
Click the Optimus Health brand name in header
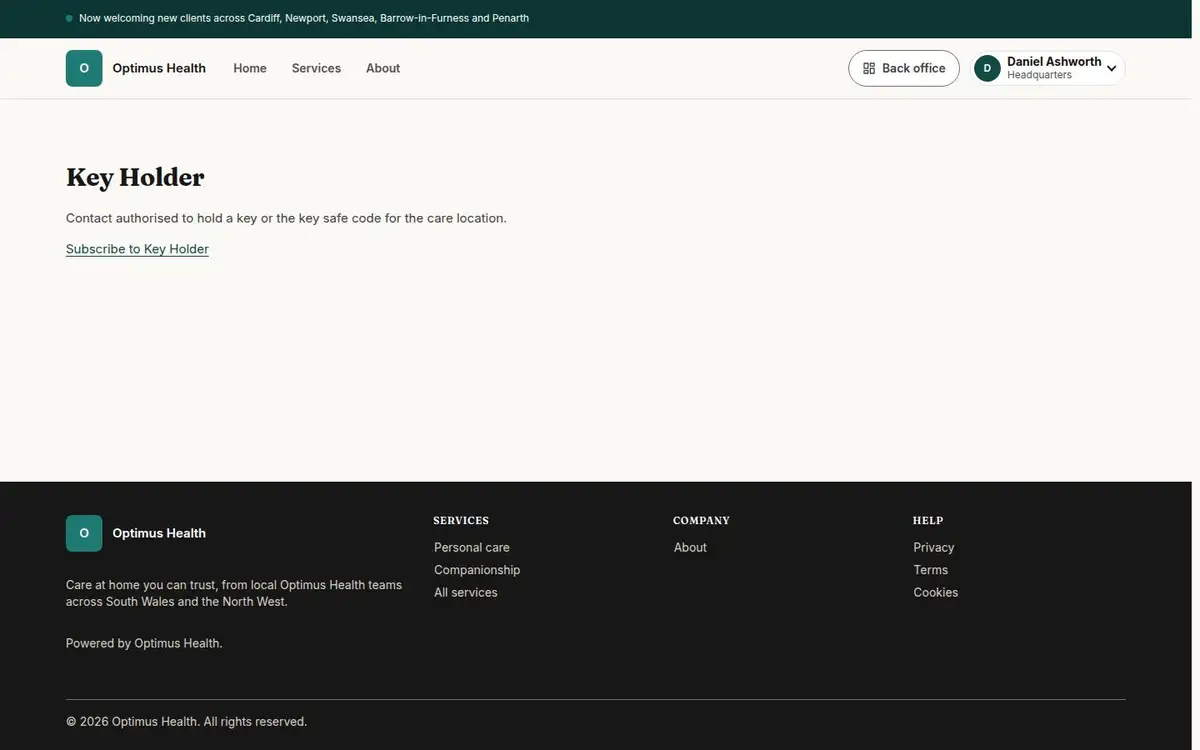(x=159, y=68)
